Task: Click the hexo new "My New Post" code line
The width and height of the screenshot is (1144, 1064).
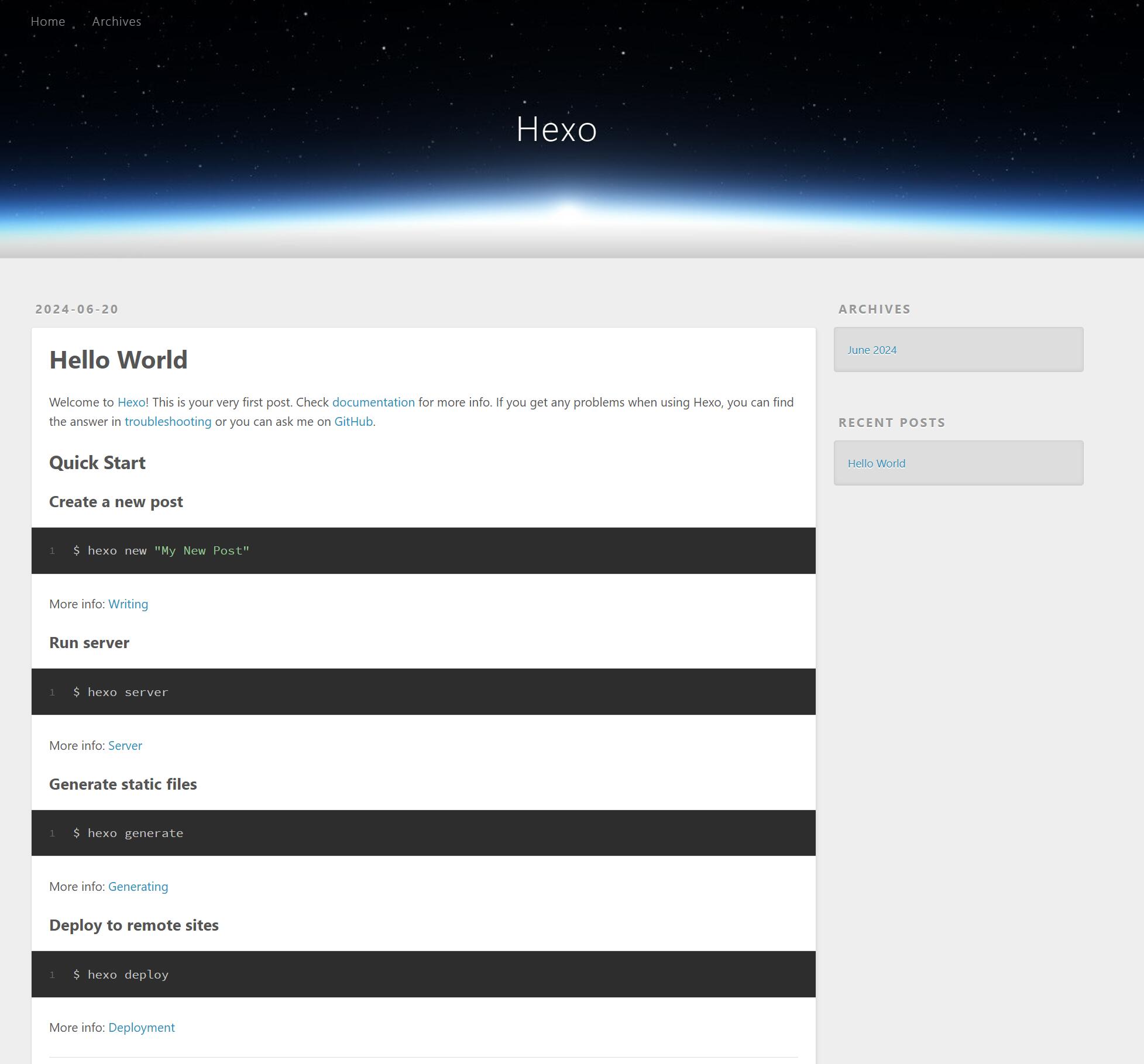Action: (x=162, y=551)
